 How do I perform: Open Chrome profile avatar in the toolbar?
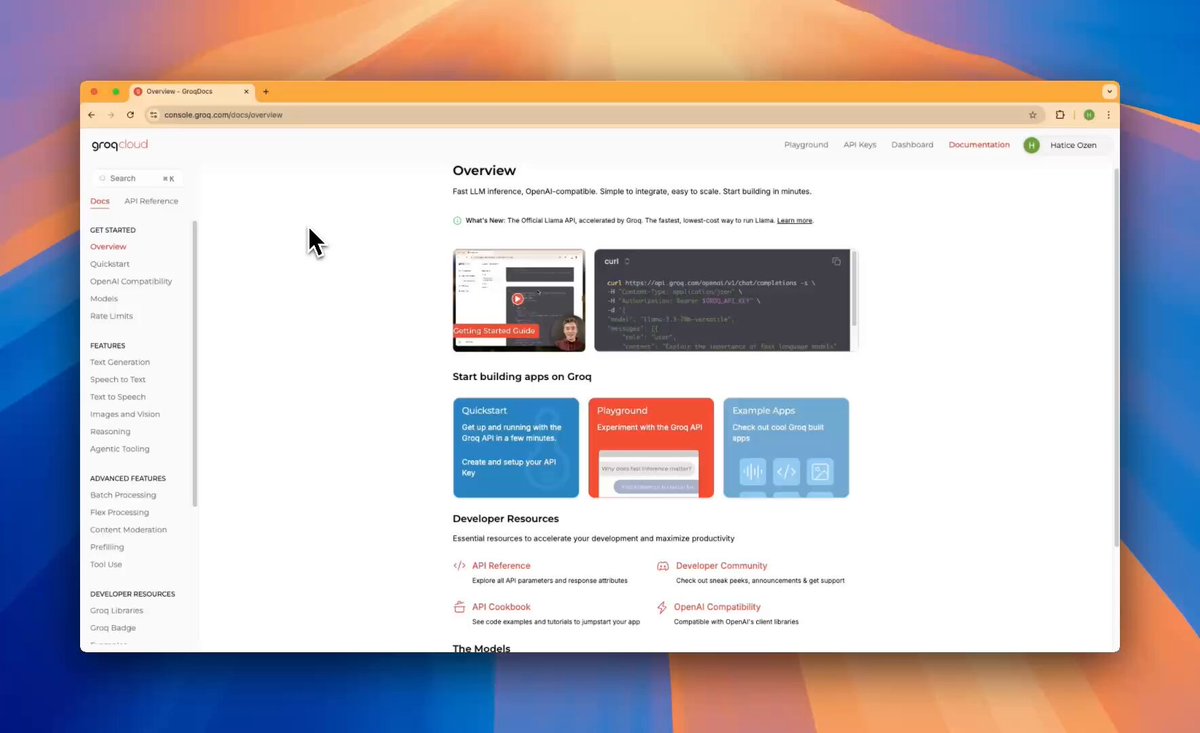[x=1089, y=115]
